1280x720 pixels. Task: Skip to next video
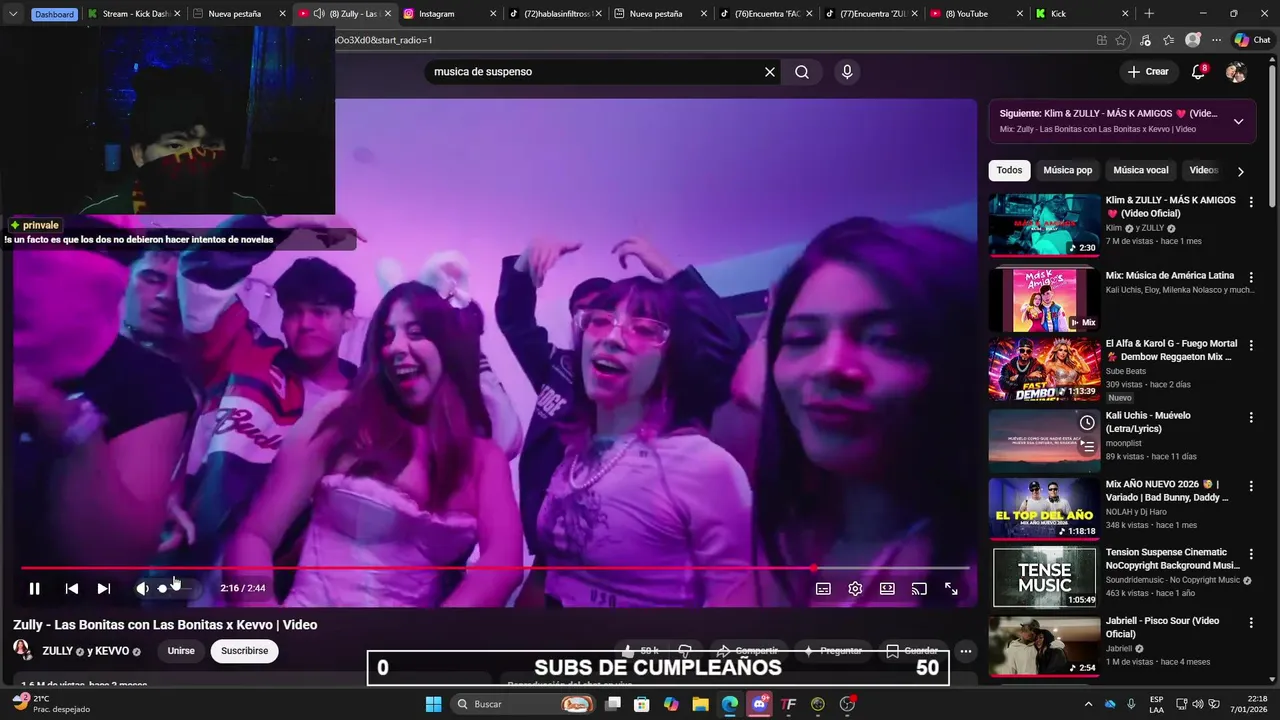[x=103, y=588]
